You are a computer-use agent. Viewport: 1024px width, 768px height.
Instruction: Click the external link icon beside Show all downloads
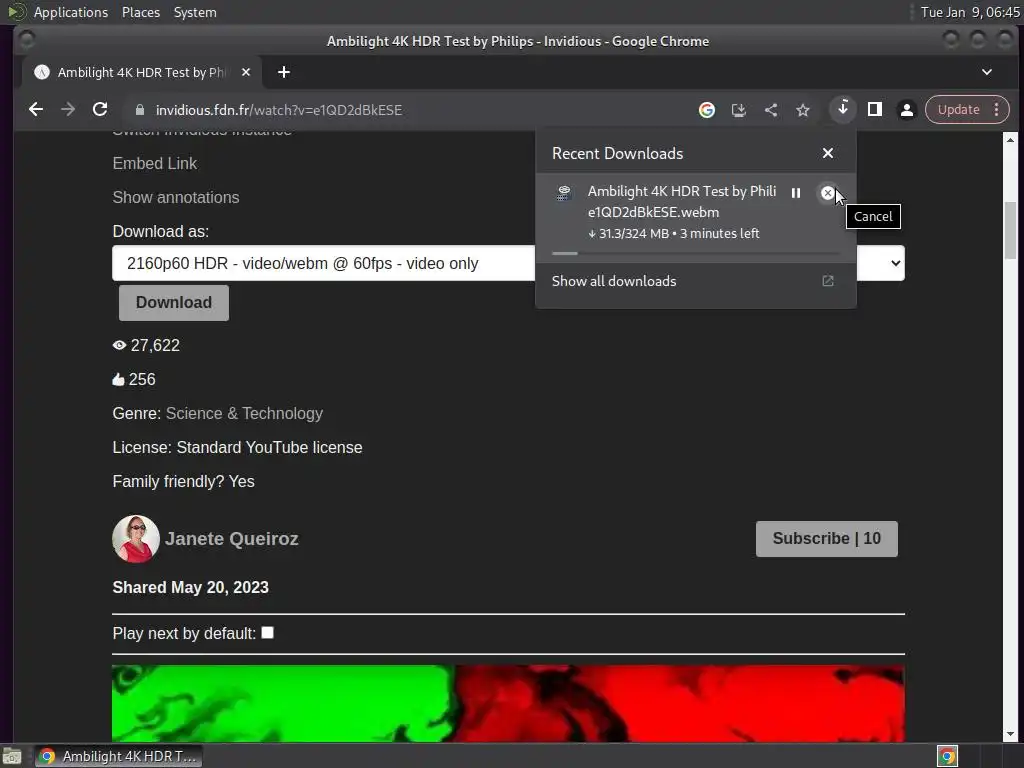tap(827, 281)
